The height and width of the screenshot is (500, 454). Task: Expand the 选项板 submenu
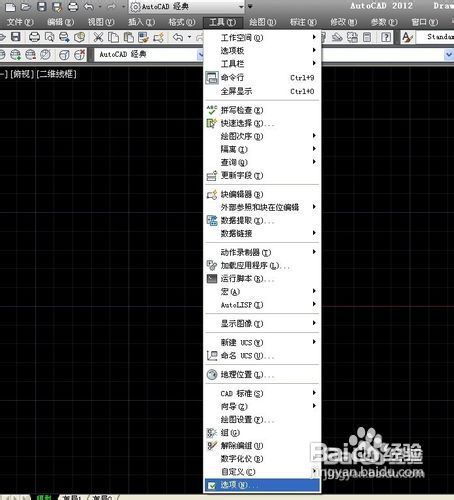262,51
